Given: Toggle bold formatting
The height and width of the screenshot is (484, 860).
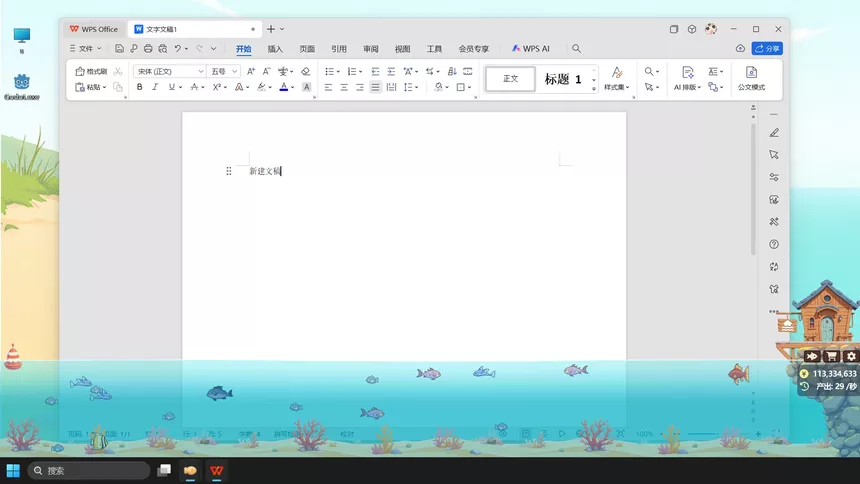Looking at the screenshot, I should pyautogui.click(x=139, y=87).
